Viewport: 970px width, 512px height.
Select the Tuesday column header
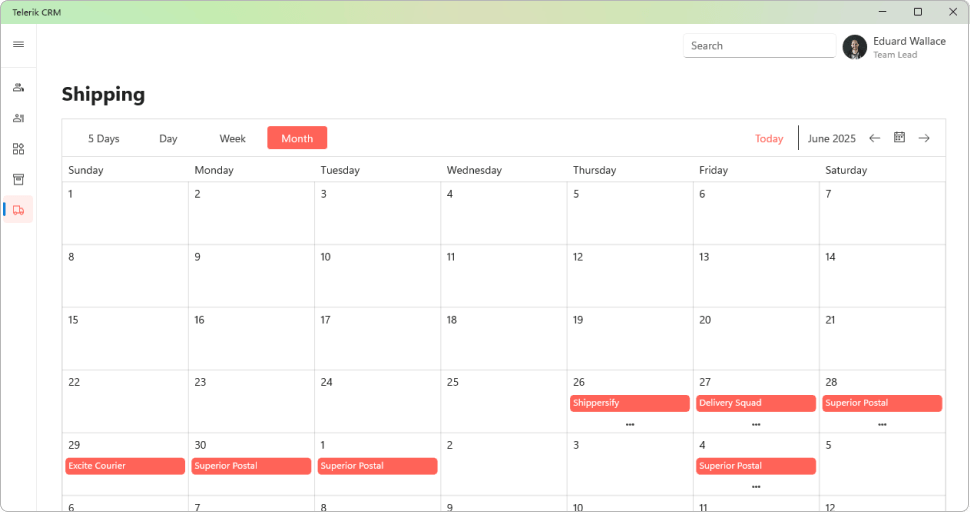point(377,170)
